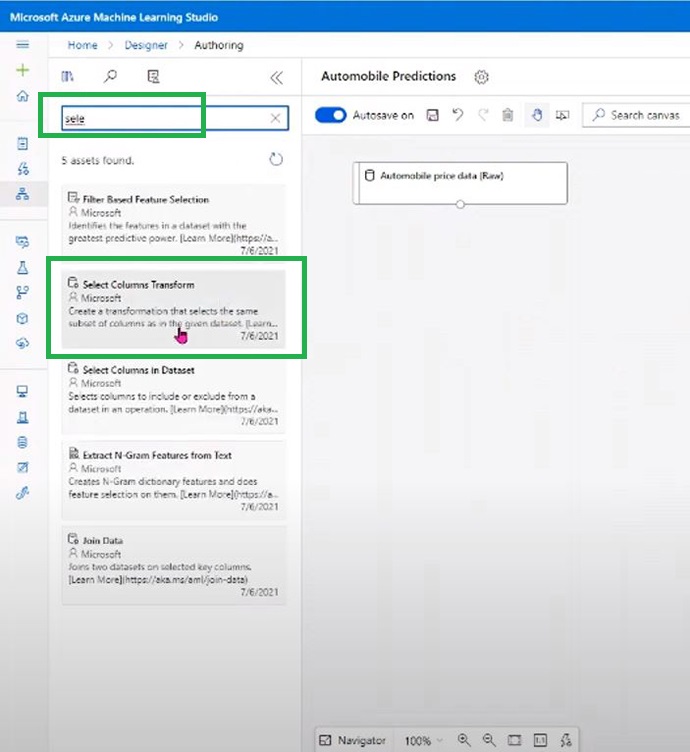Refresh the found assets list

[276, 159]
